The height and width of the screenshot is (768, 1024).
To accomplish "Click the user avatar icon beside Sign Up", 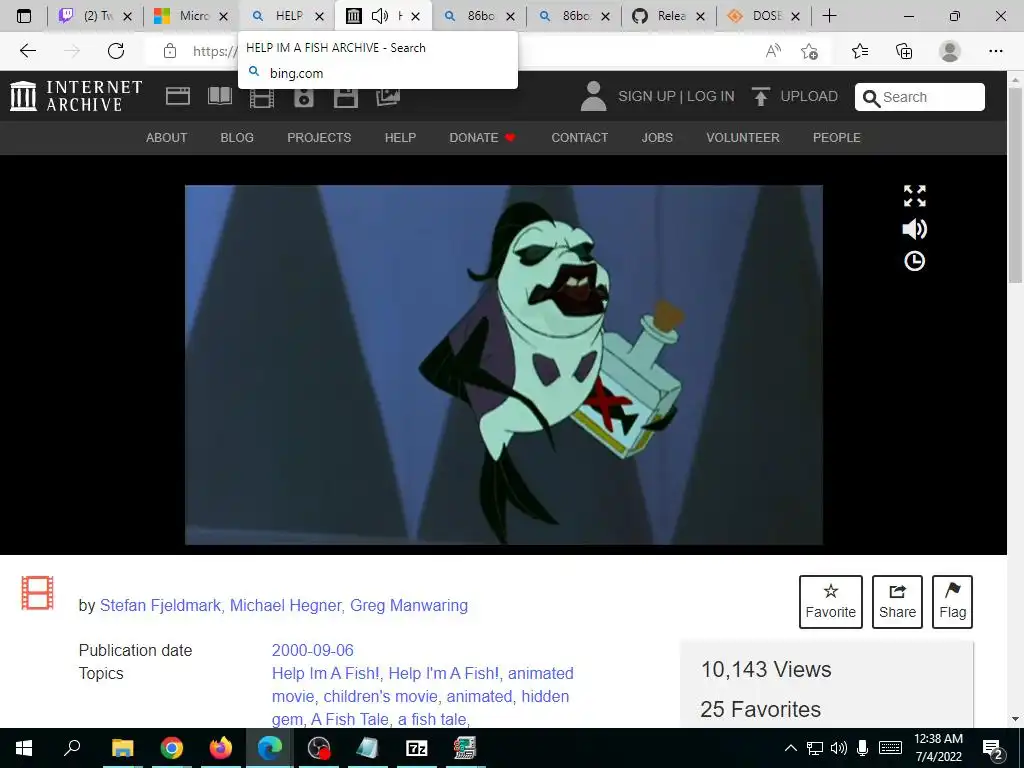I will tap(594, 96).
